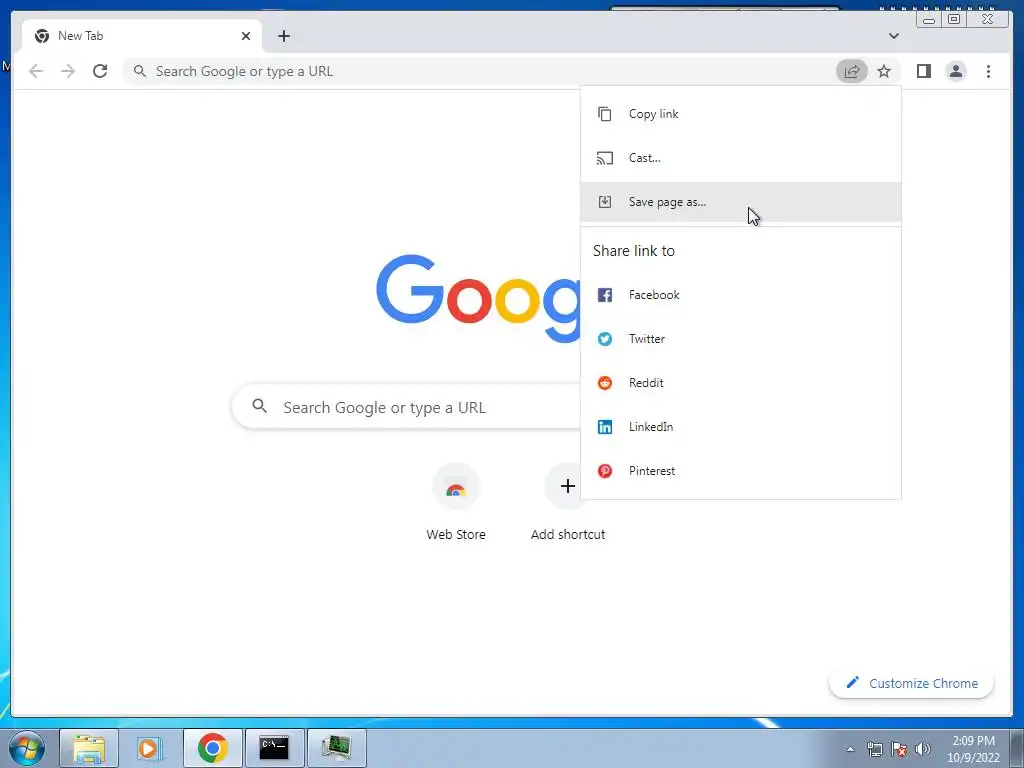Bookmark this tab with the star icon
Image resolution: width=1024 pixels, height=768 pixels.
(884, 71)
